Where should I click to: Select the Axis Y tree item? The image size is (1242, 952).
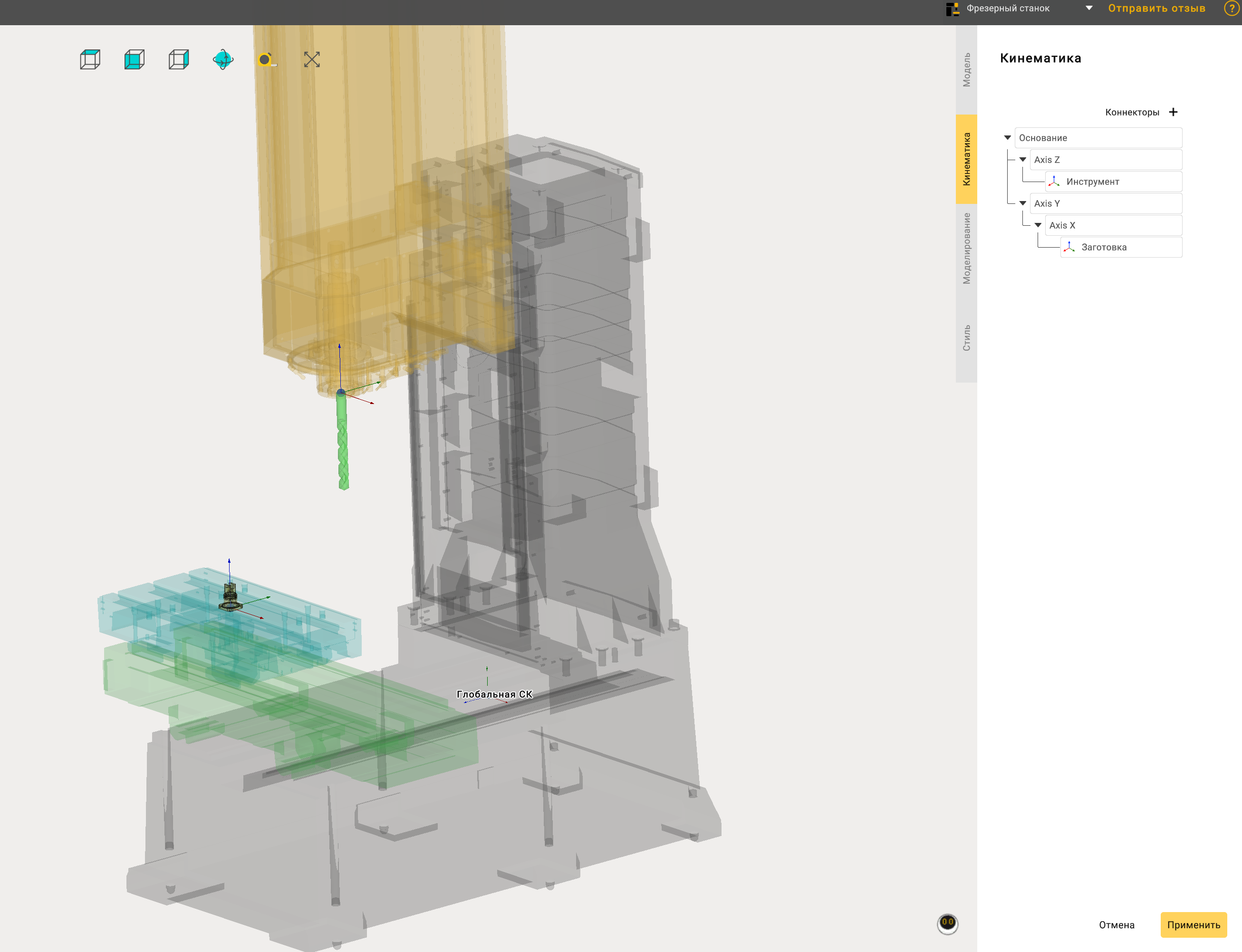(1106, 203)
